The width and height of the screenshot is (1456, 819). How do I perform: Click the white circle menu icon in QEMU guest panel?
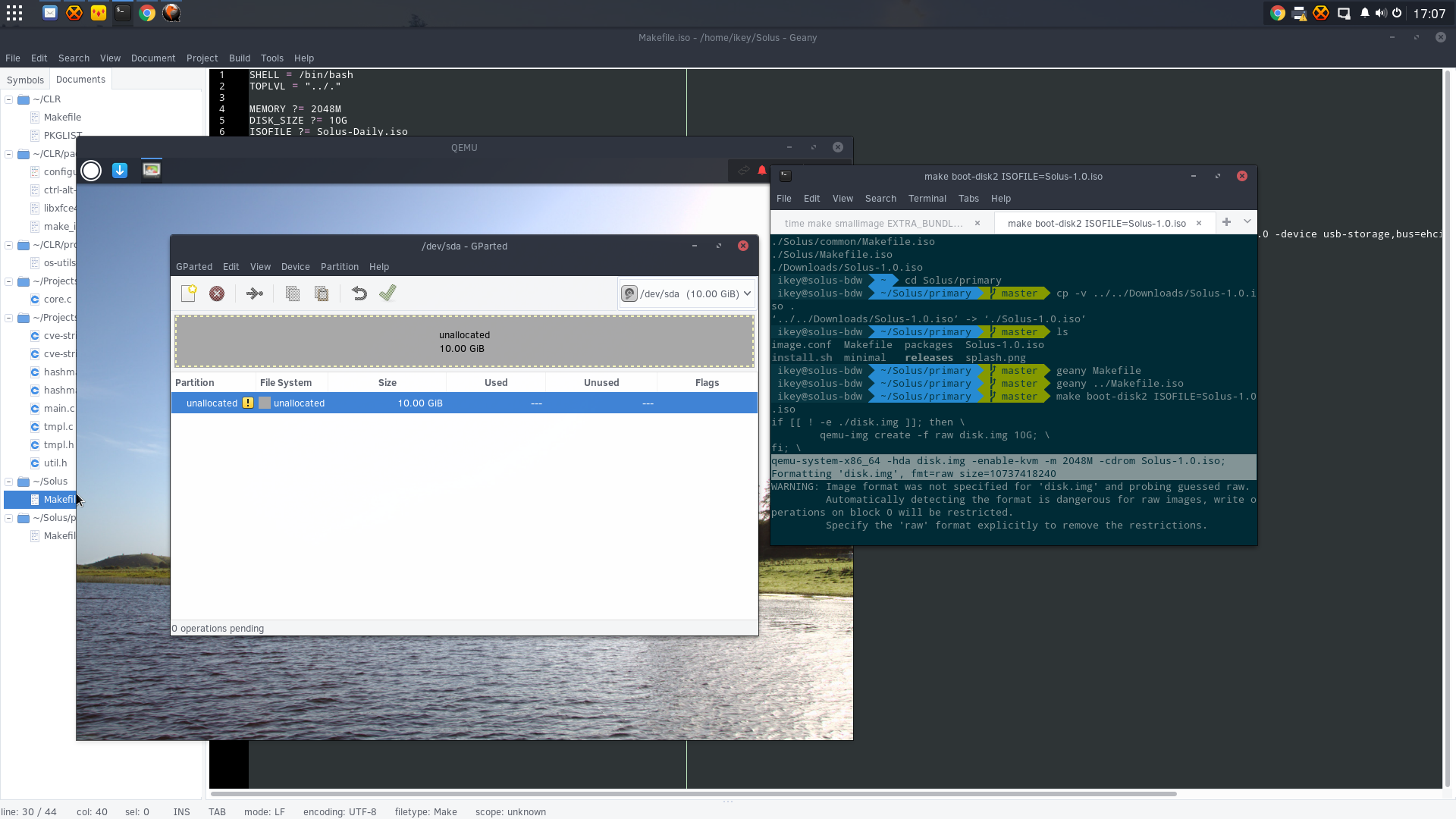(91, 171)
